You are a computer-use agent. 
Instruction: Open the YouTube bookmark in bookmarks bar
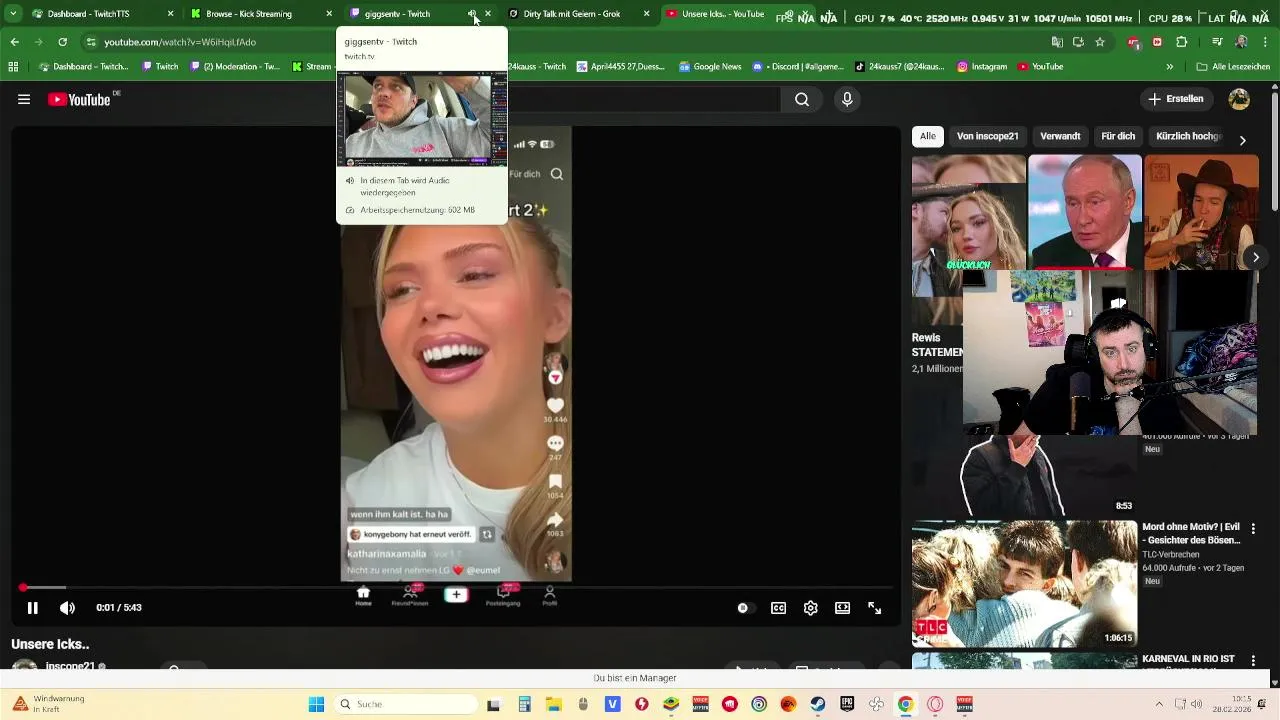click(x=1040, y=67)
